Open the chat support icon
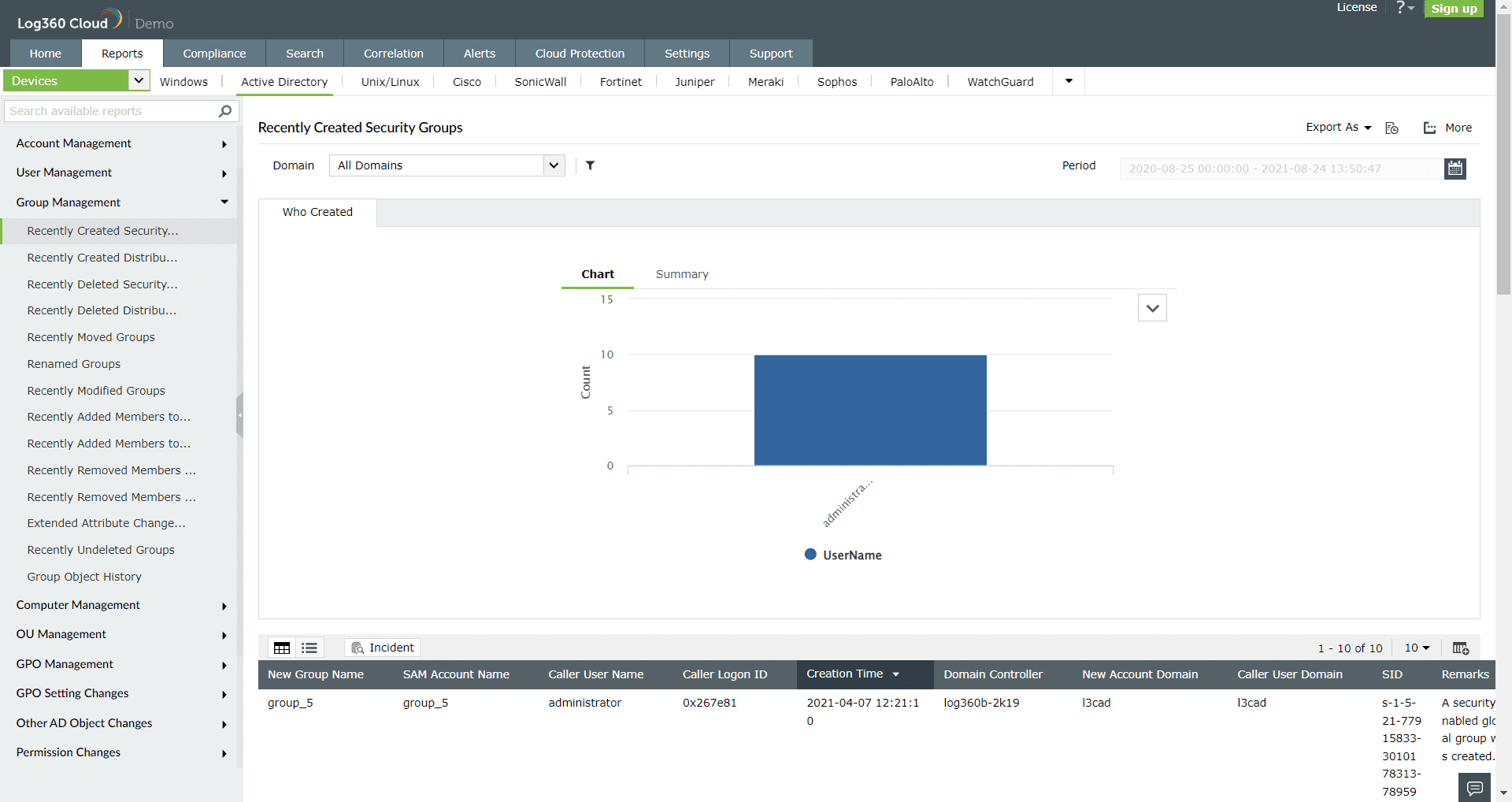The width and height of the screenshot is (1512, 802). pyautogui.click(x=1474, y=788)
